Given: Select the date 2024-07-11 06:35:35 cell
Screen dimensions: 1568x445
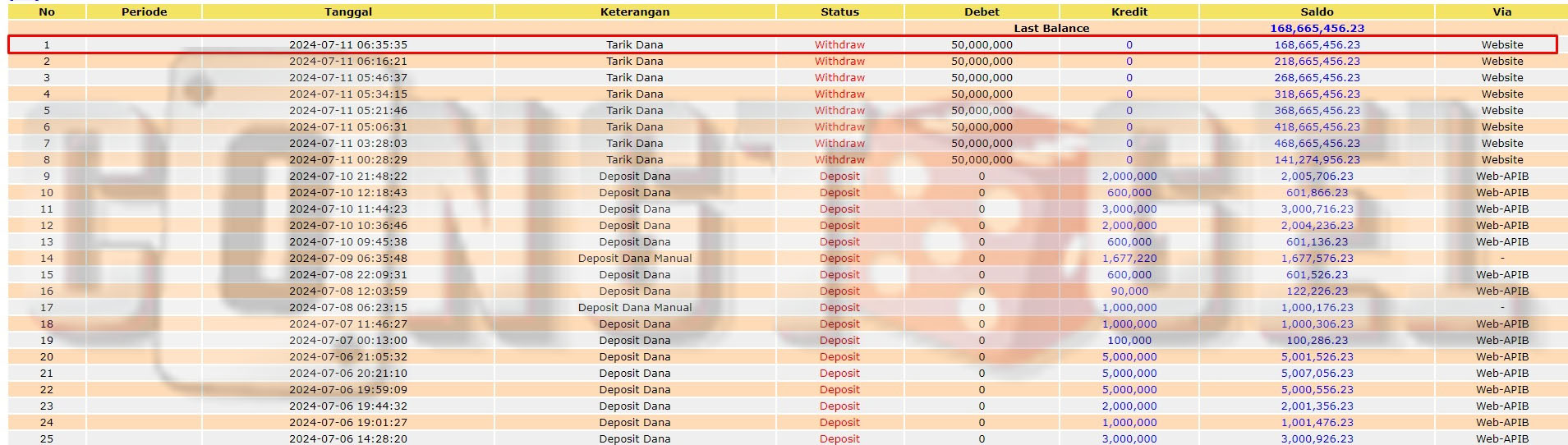Looking at the screenshot, I should [348, 44].
